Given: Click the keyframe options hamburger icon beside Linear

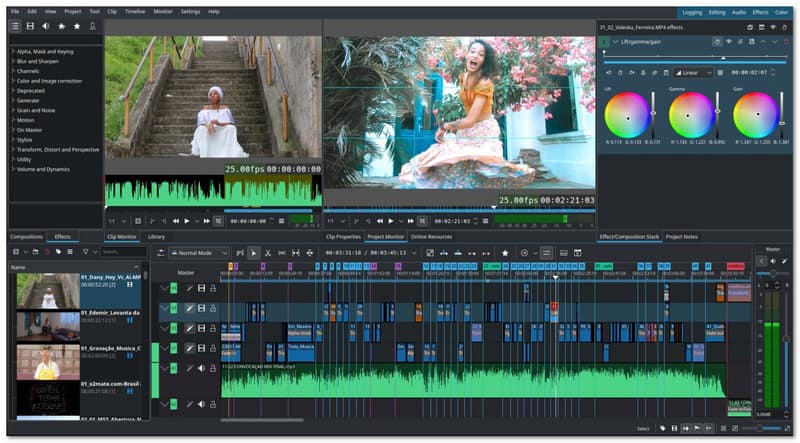Looking at the screenshot, I should pyautogui.click(x=720, y=73).
